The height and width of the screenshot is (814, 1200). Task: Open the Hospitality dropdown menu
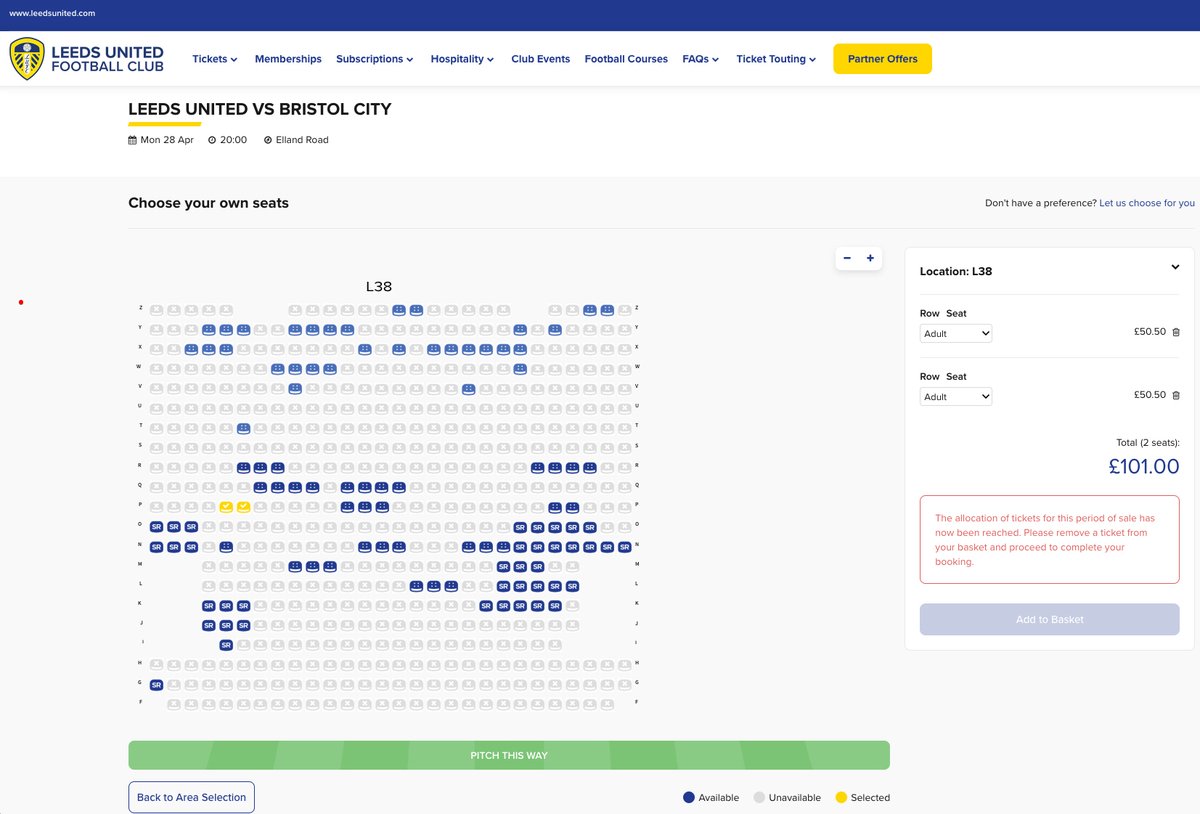[x=463, y=59]
